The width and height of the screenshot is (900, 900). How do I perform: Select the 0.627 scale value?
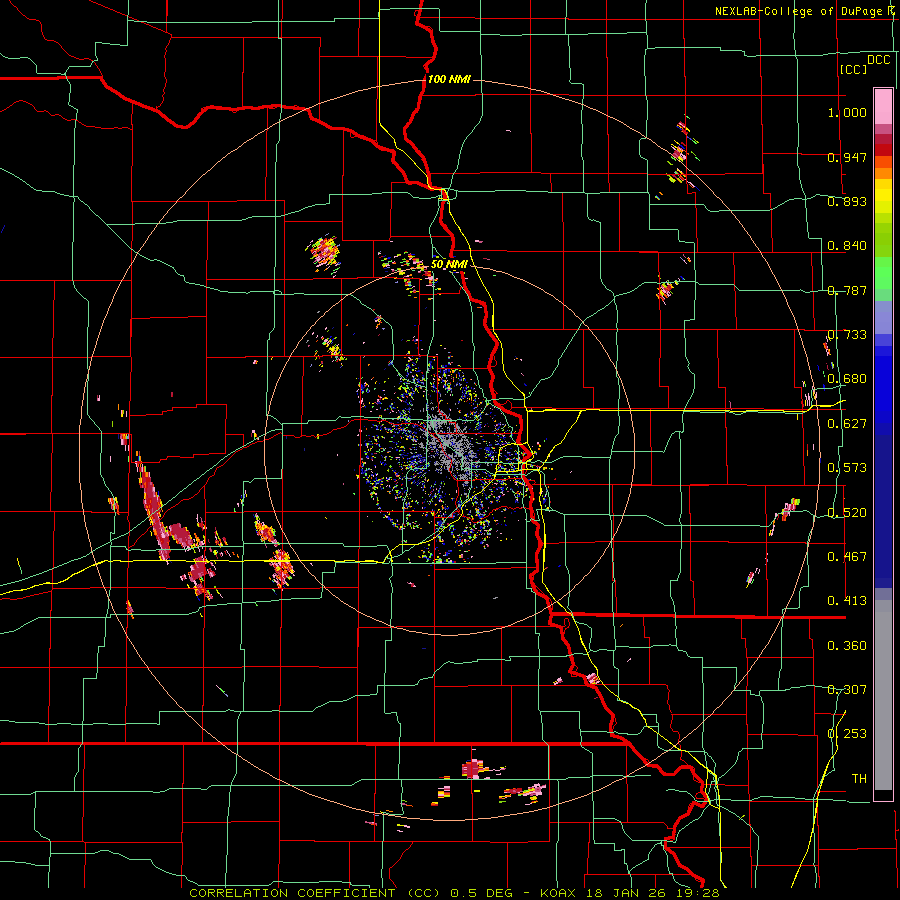847,424
